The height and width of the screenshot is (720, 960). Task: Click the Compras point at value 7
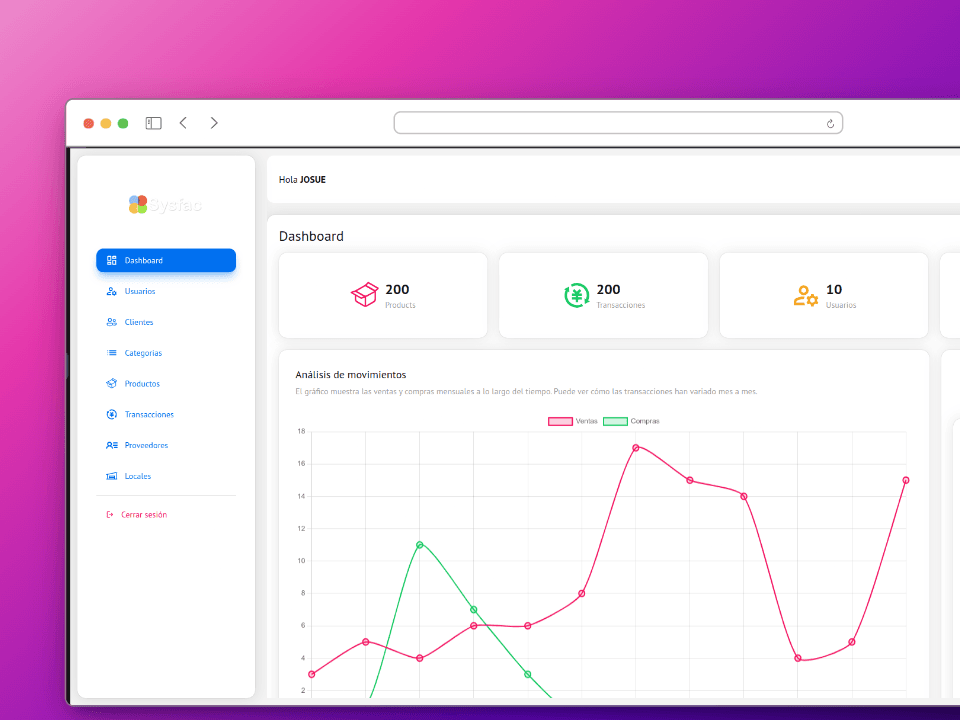click(x=473, y=610)
